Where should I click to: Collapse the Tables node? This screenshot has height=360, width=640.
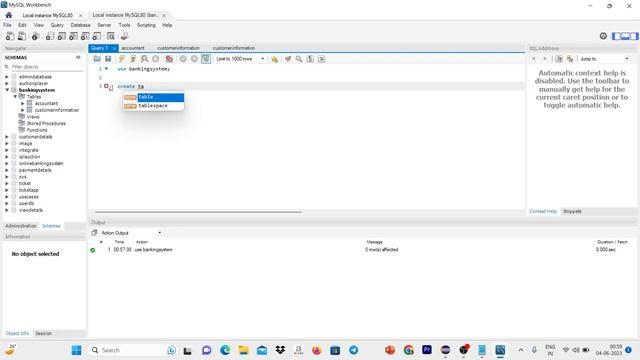coord(15,97)
